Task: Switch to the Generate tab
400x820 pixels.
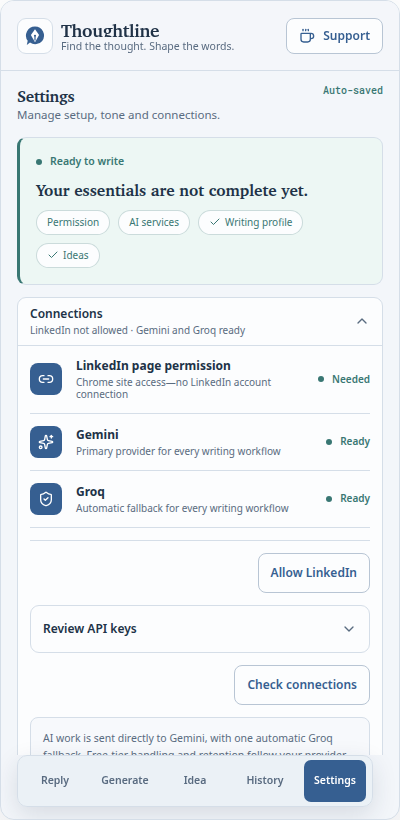Action: coord(124,781)
